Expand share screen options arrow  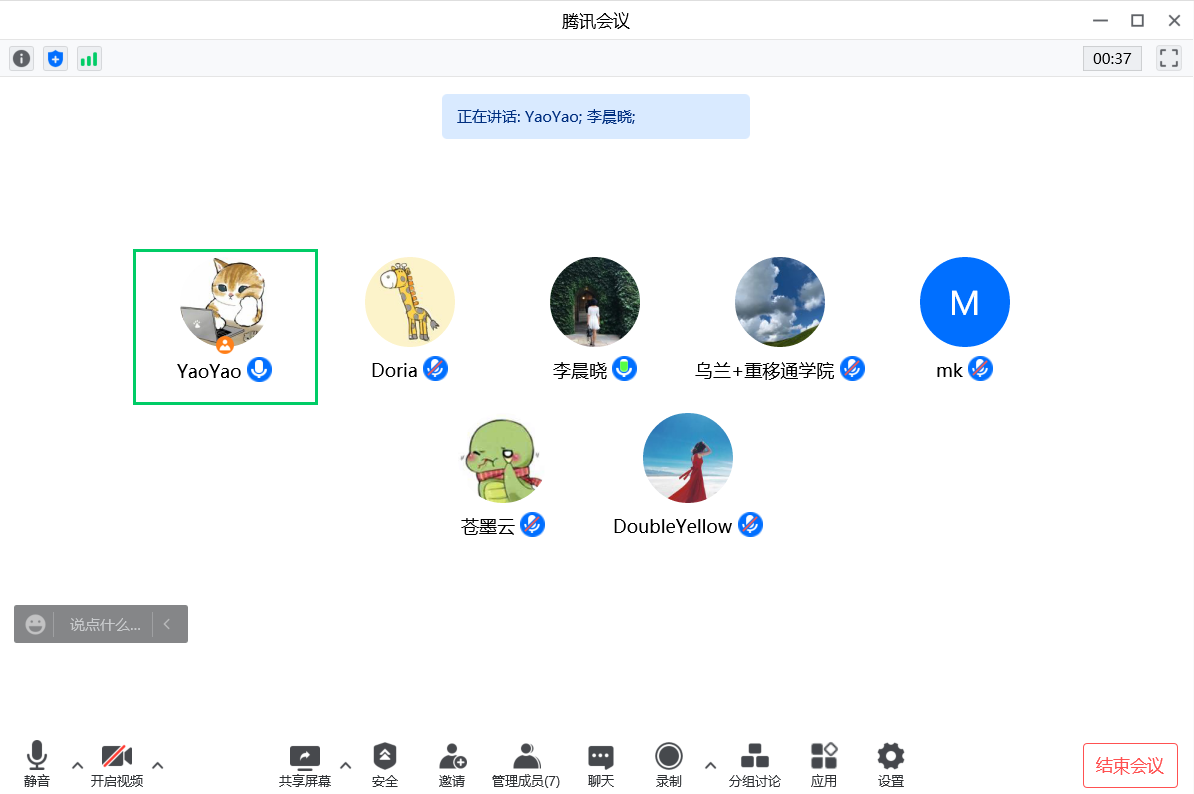[346, 766]
